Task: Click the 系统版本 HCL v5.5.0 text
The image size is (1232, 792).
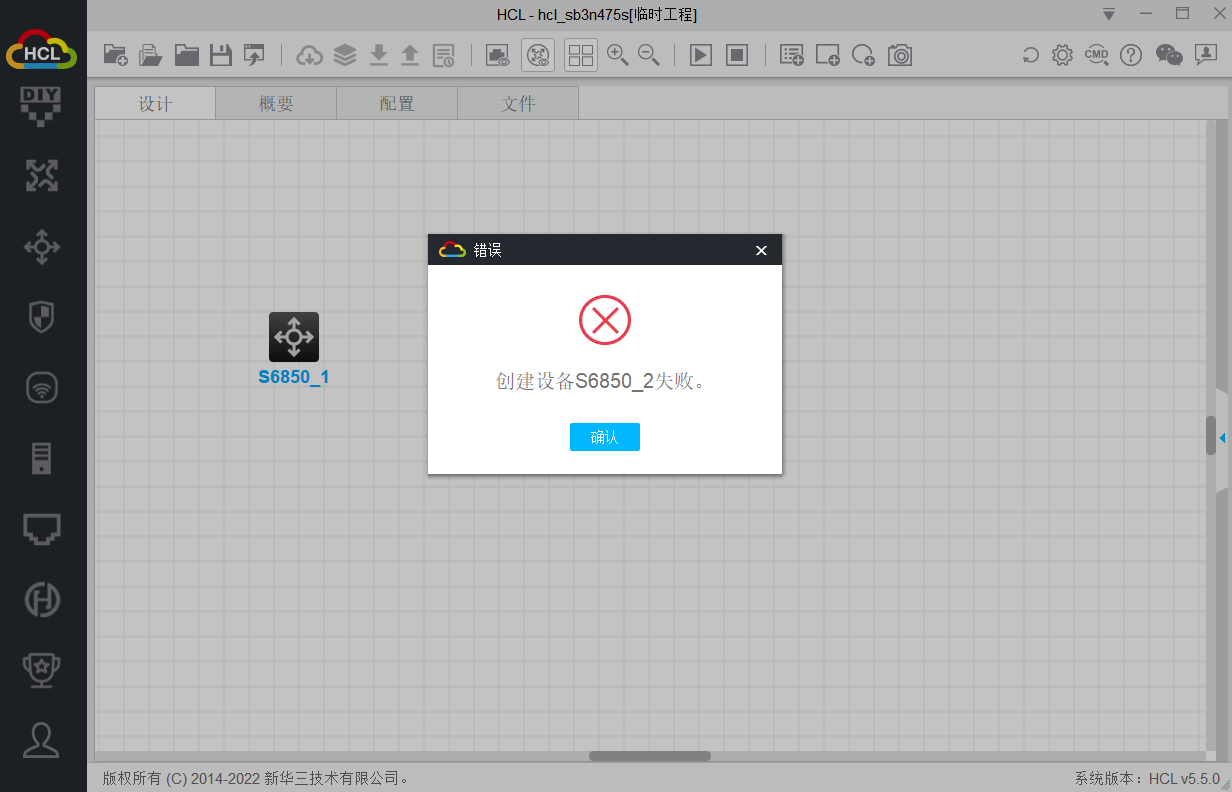Action: coord(1147,778)
